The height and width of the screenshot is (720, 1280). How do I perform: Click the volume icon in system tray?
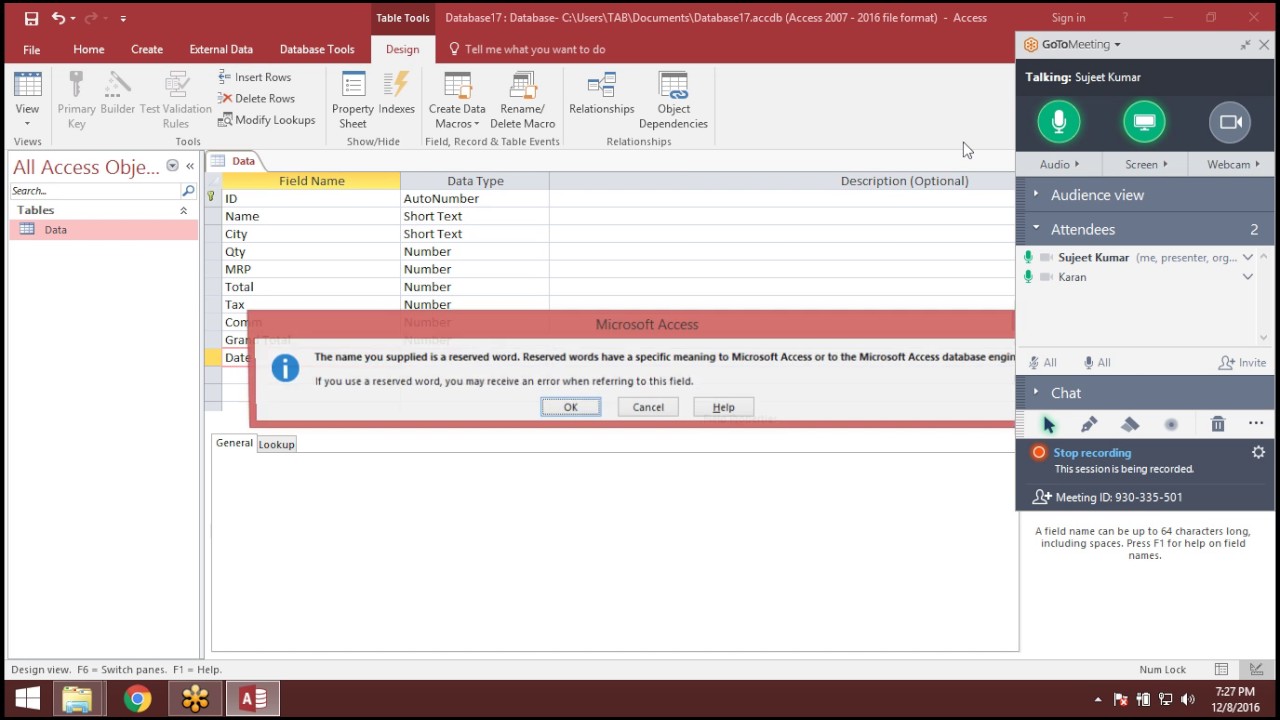tap(1188, 700)
